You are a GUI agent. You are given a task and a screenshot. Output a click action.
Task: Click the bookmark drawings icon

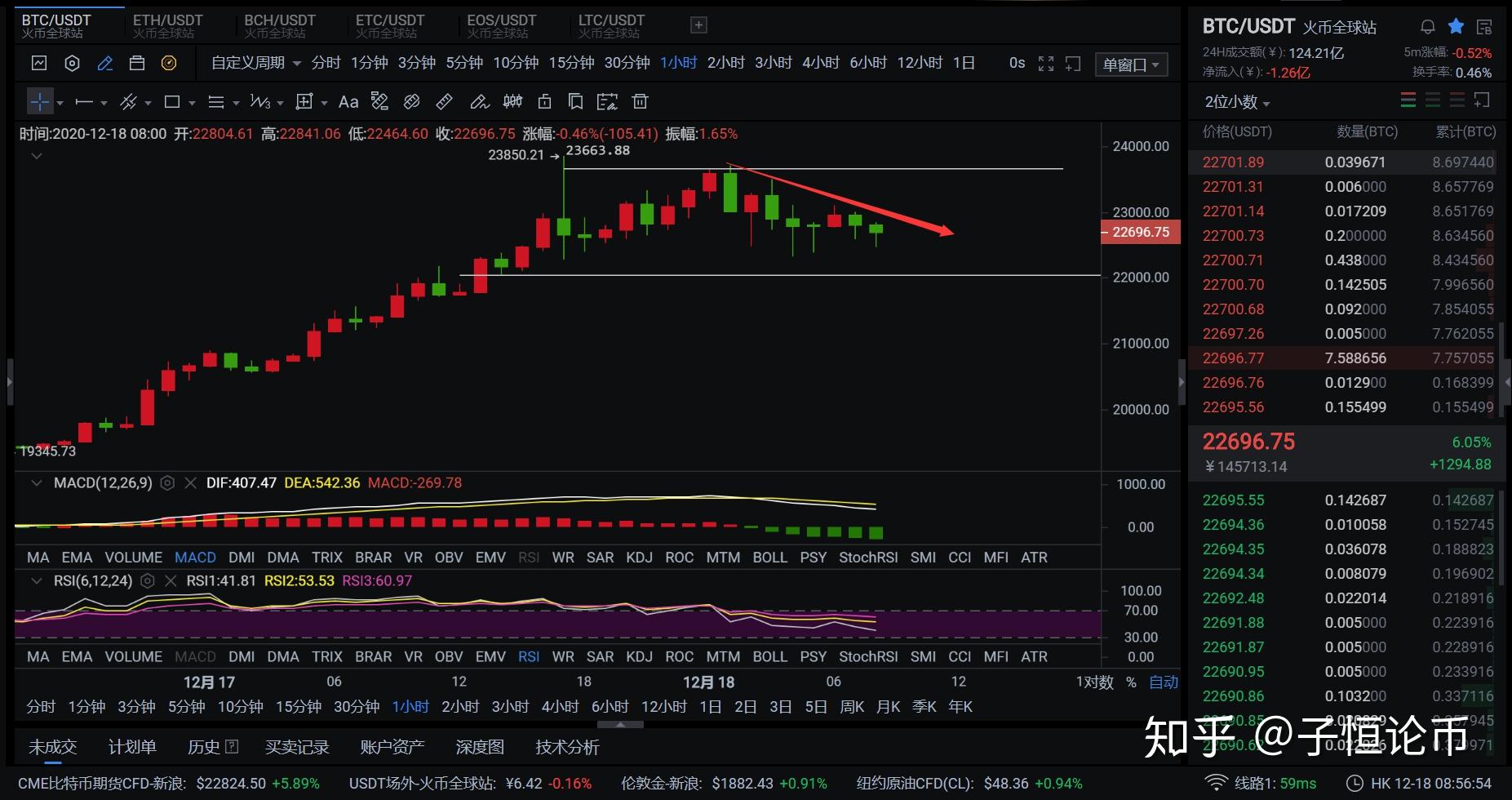[575, 101]
